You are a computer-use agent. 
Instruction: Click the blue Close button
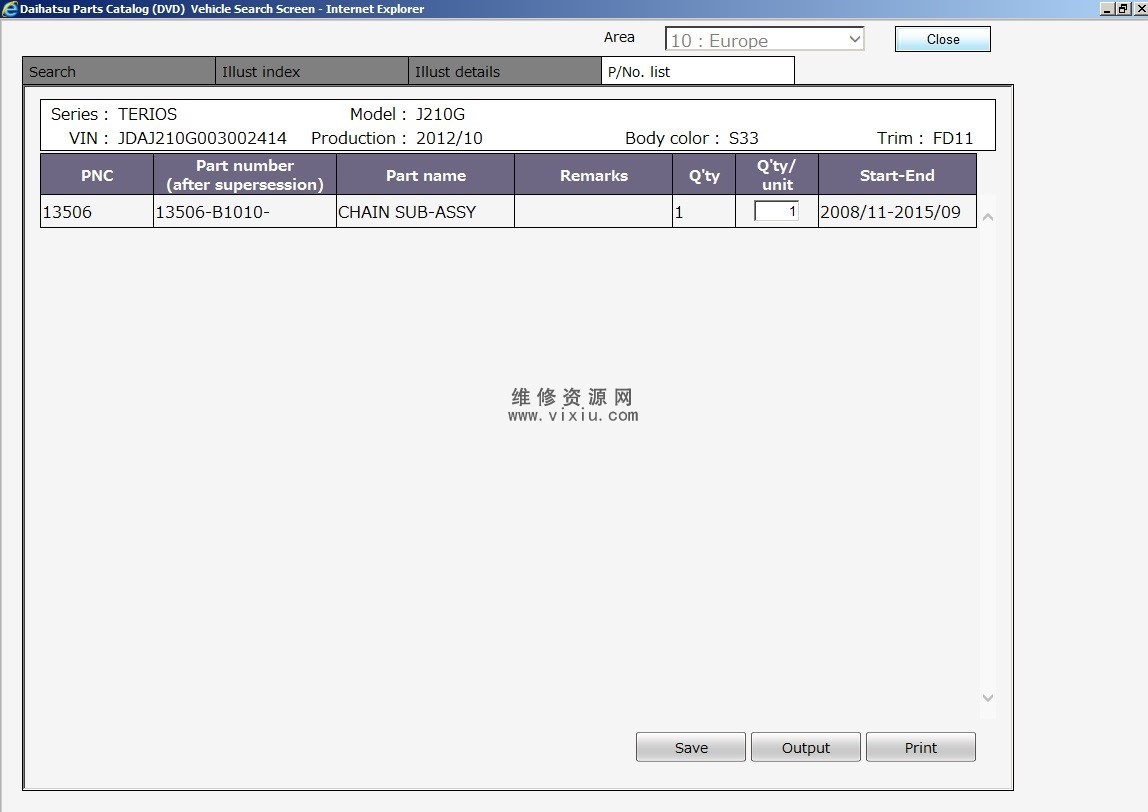click(942, 40)
